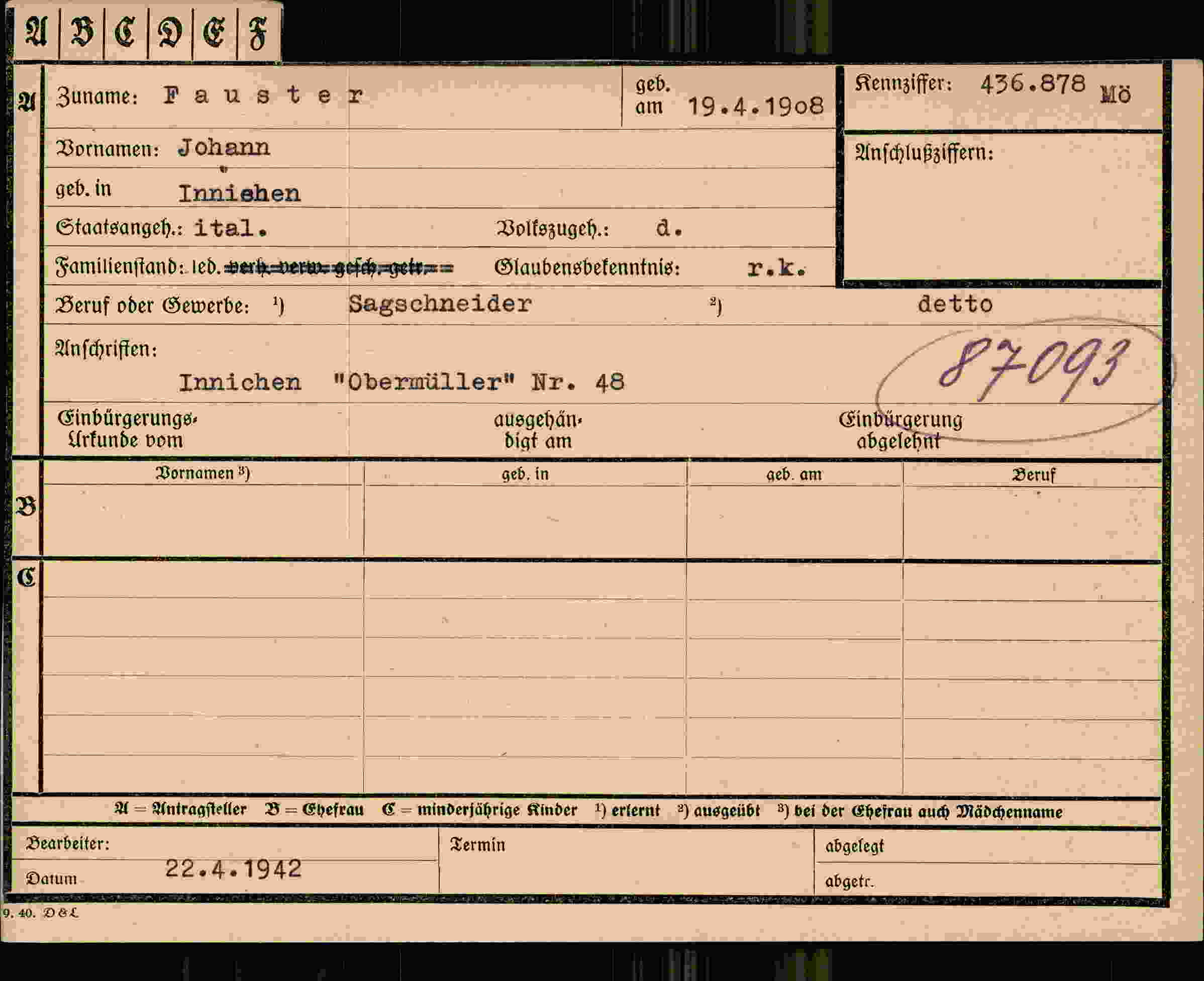Image resolution: width=1204 pixels, height=981 pixels.
Task: Click the house number 'Nr. 48'
Action: point(578,382)
